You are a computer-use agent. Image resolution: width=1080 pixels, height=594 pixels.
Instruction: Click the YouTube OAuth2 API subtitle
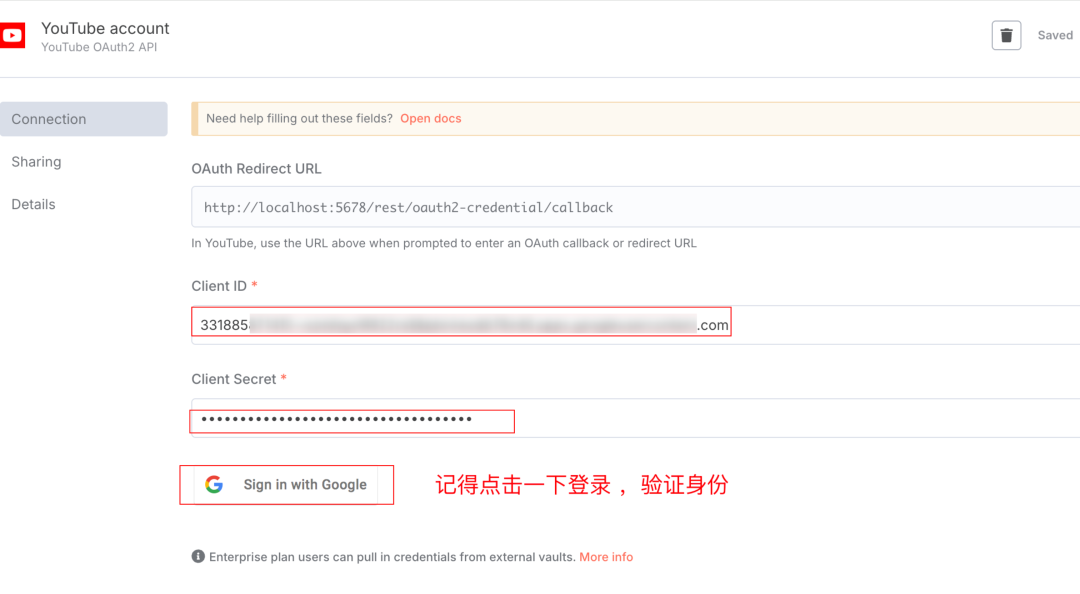point(99,48)
